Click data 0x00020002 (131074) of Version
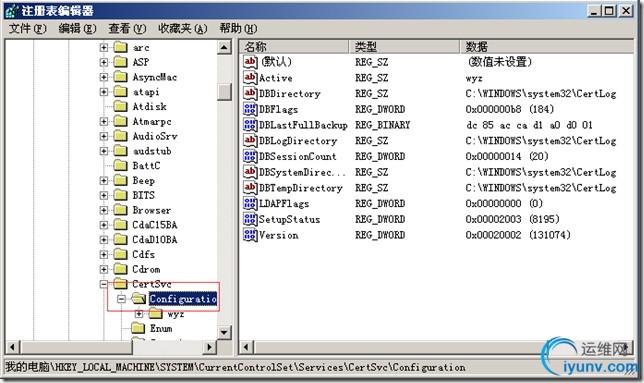The height and width of the screenshot is (383, 644). [x=518, y=235]
